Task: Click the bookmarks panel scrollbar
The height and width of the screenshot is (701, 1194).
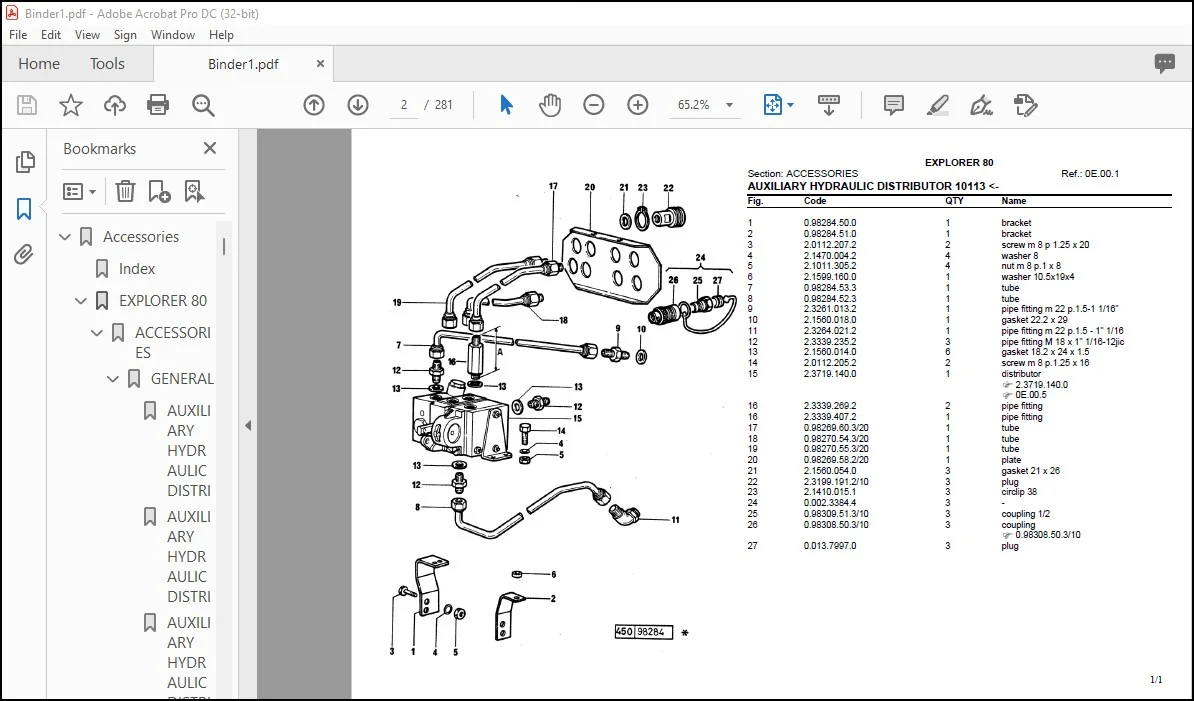Action: 224,247
